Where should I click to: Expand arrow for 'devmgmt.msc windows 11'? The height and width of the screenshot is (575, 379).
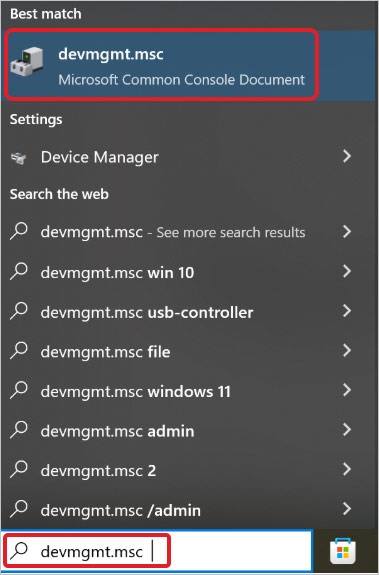pyautogui.click(x=346, y=390)
